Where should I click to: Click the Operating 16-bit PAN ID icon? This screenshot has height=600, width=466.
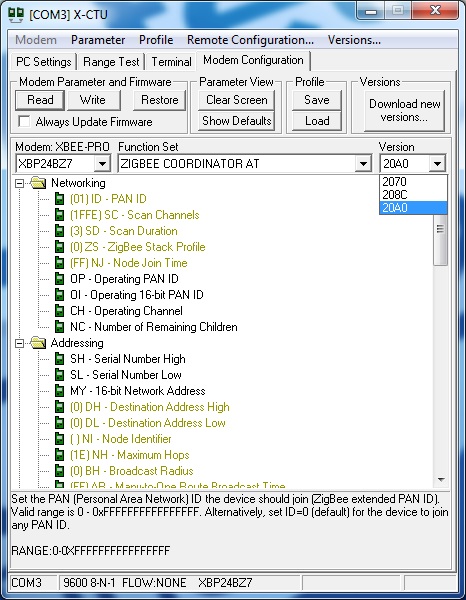(59, 295)
